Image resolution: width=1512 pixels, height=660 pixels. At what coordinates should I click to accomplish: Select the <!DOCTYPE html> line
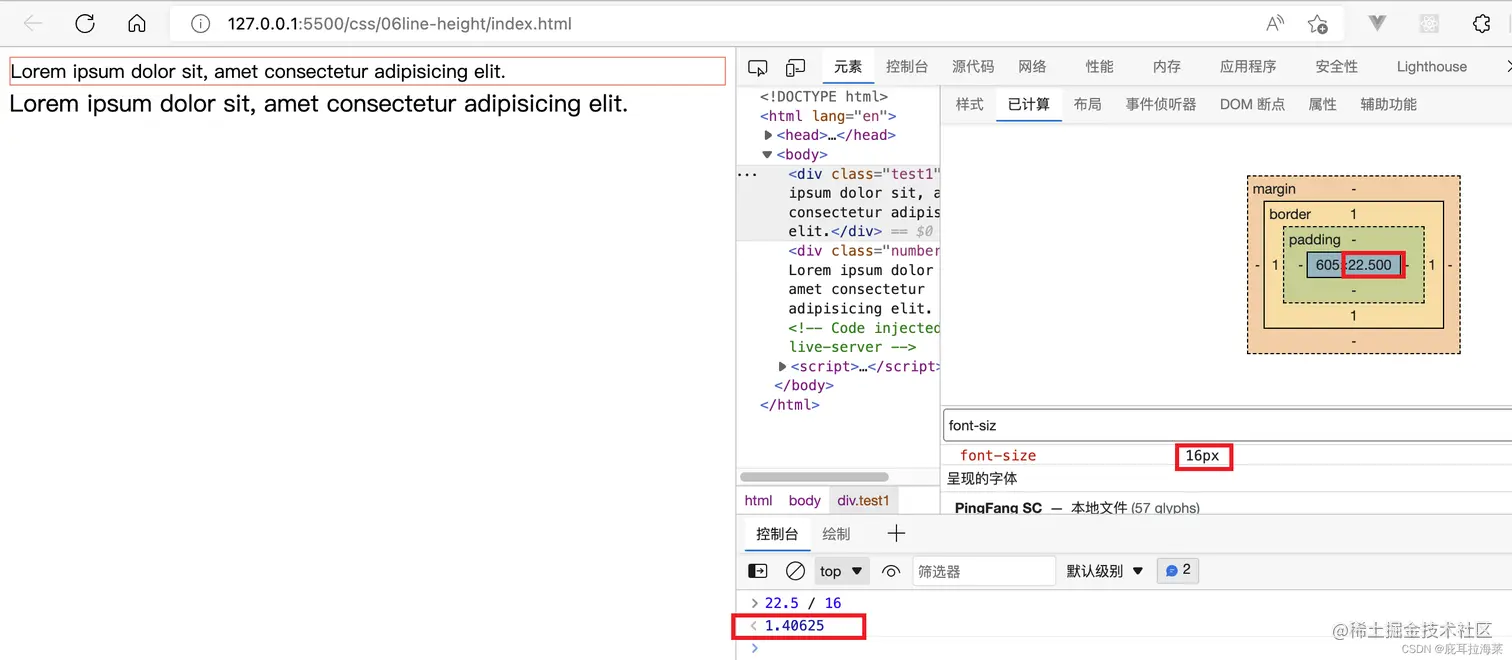[823, 97]
